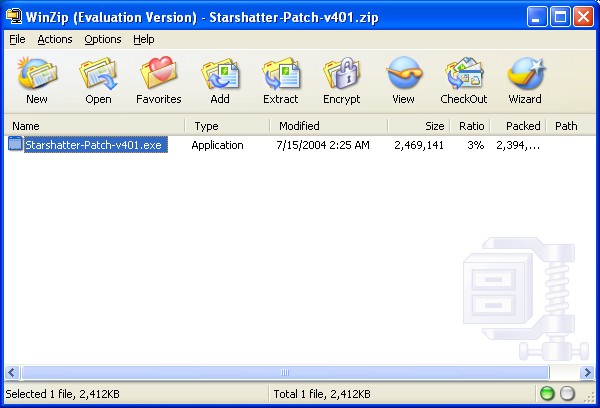The image size is (600, 408).
Task: Click the gray status light indicator
Action: [567, 393]
